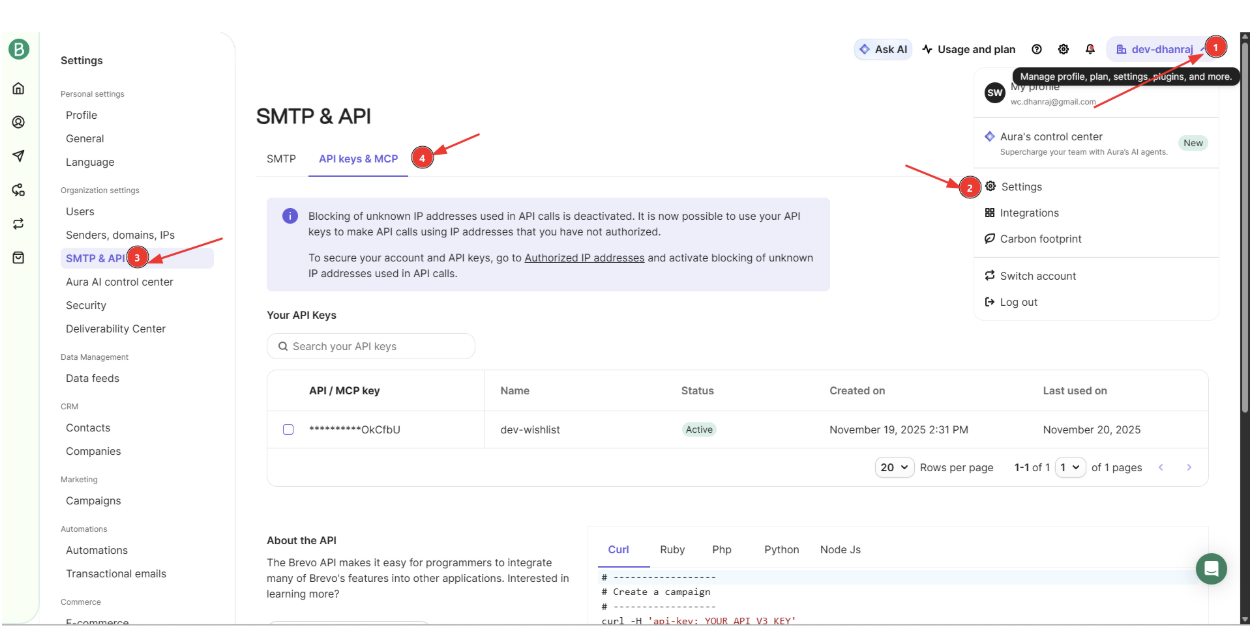Go to the previous page of API keys
The image size is (1250, 636).
point(1161,467)
